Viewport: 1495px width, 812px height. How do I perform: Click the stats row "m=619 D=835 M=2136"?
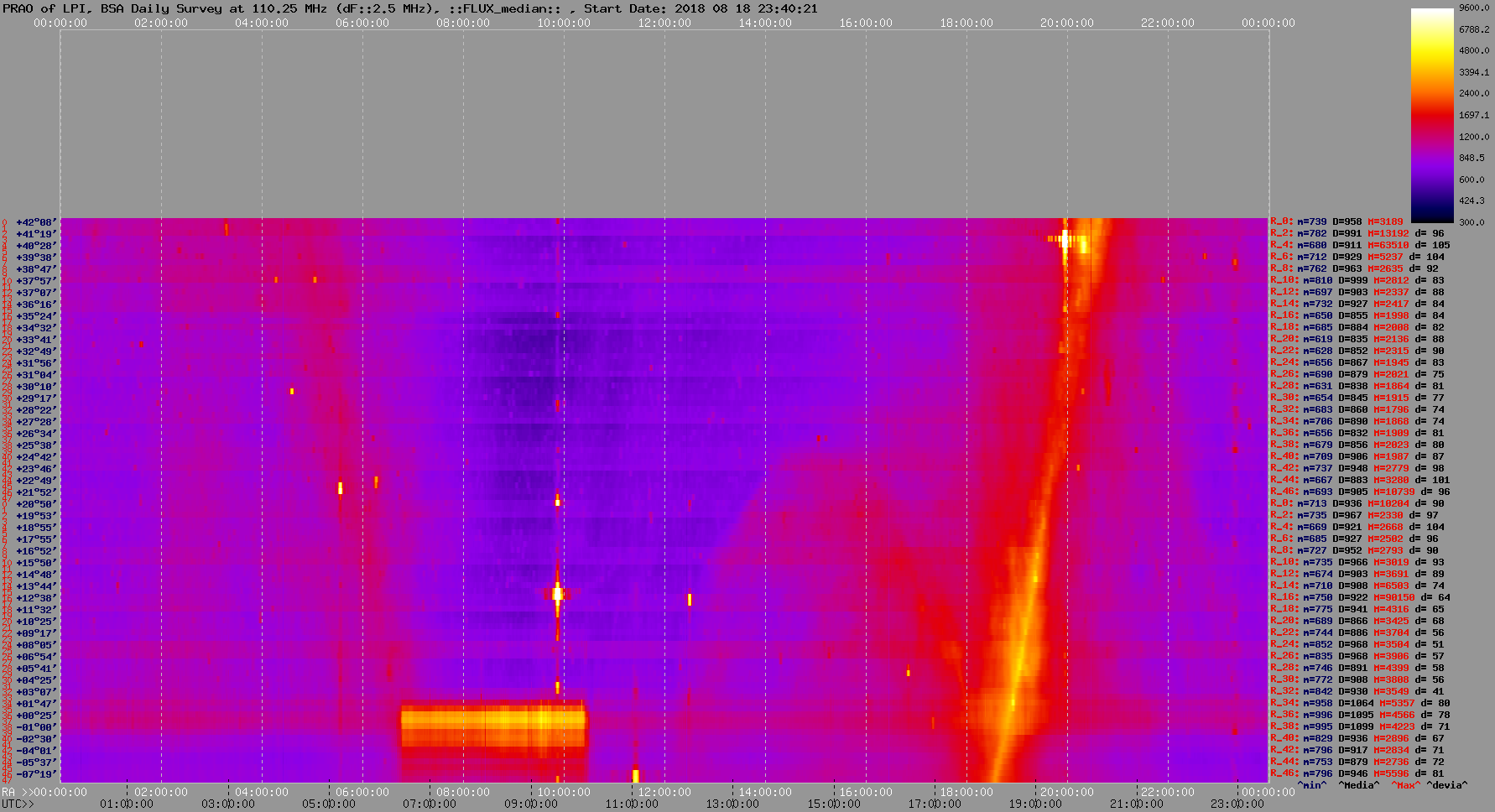pos(1357,339)
